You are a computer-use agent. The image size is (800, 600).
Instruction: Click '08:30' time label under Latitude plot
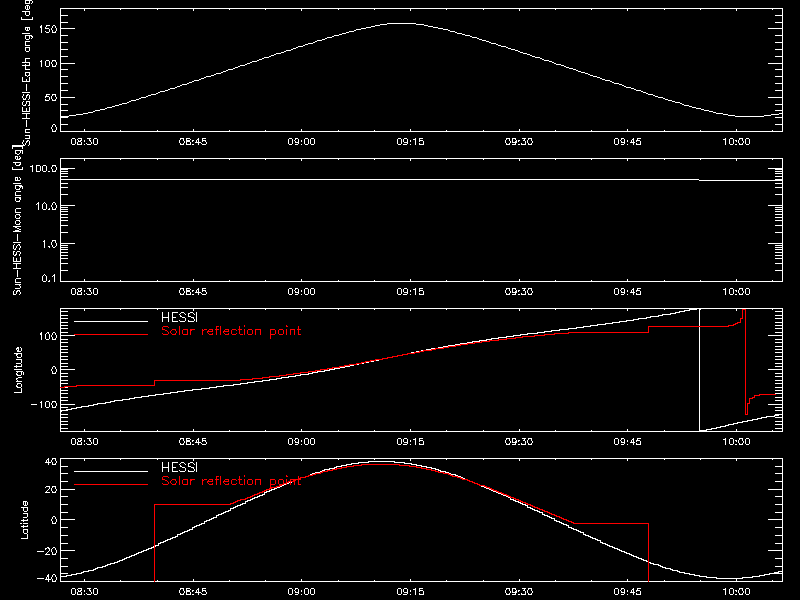84,592
